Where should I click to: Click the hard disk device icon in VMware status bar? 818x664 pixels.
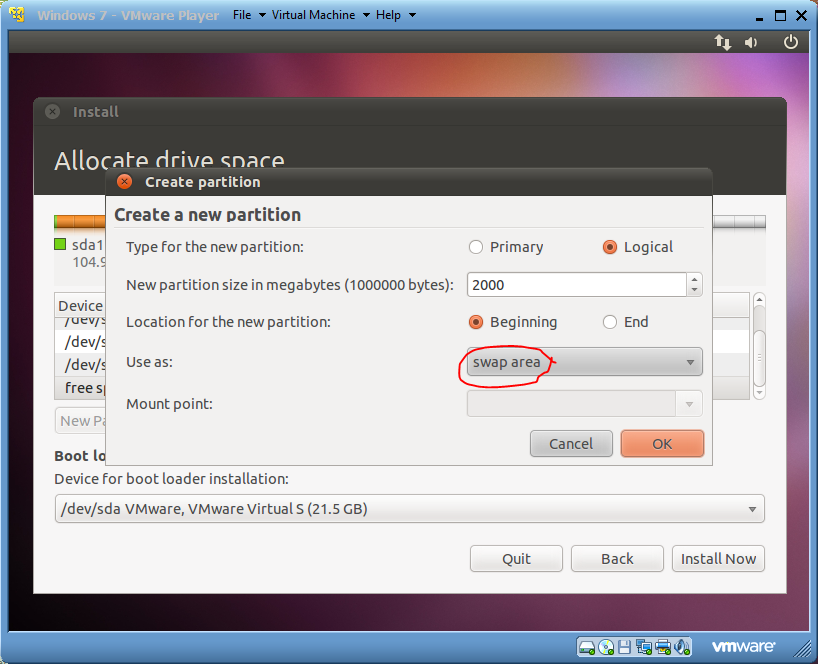587,647
